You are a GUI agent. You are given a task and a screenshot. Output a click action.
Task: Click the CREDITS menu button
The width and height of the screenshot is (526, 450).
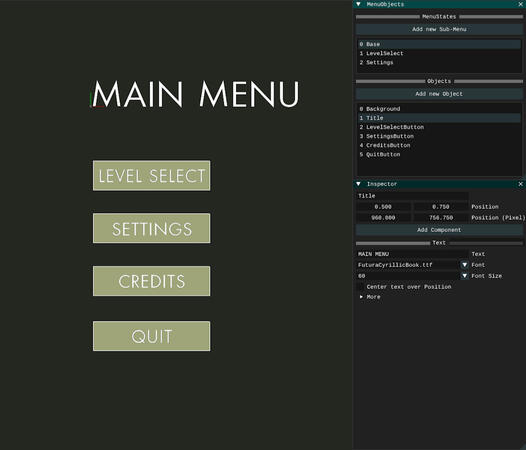click(152, 281)
